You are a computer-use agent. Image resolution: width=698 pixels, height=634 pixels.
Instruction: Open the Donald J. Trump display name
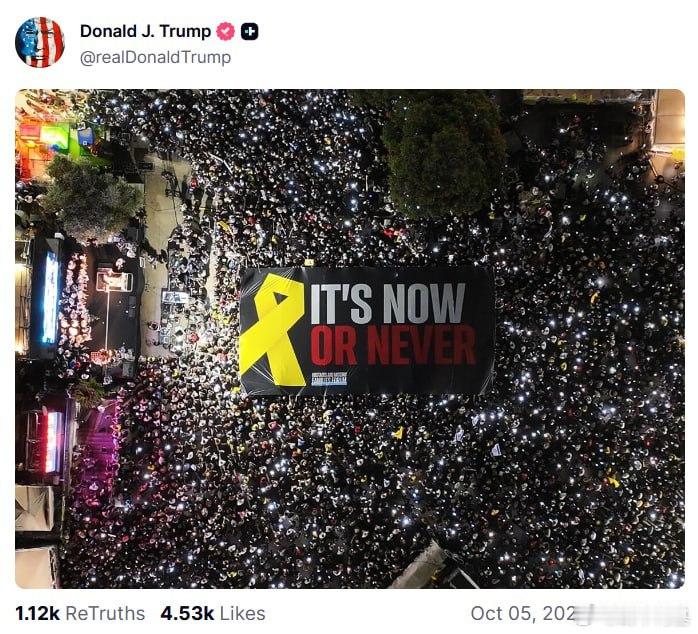pyautogui.click(x=145, y=31)
